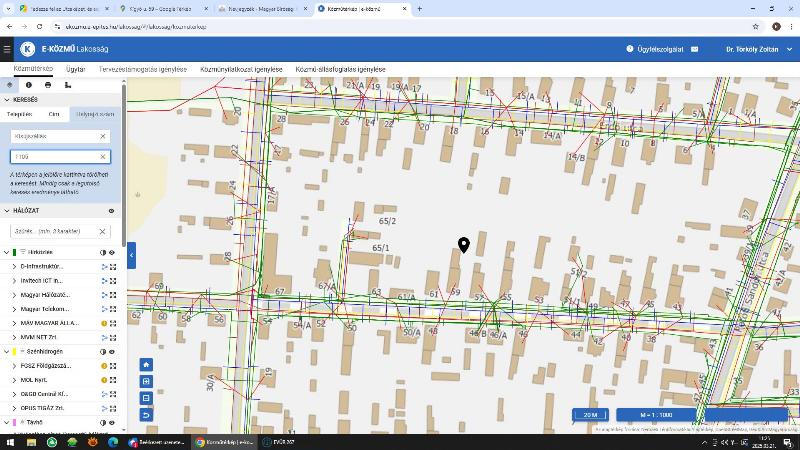Collapse the Hírközlés layer group
Viewport: 800px width, 450px height.
(x=6, y=253)
